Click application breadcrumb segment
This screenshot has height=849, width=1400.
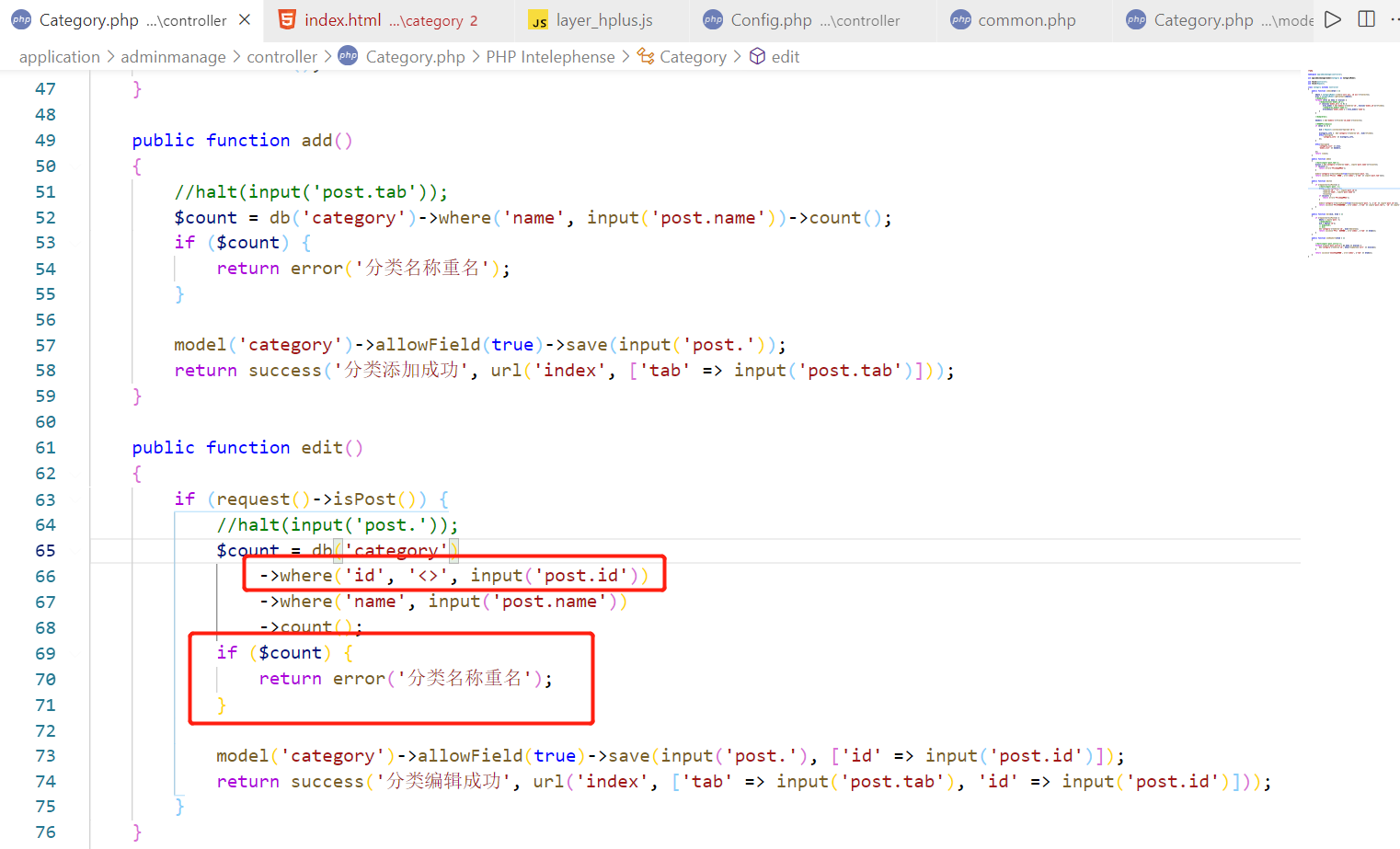60,57
